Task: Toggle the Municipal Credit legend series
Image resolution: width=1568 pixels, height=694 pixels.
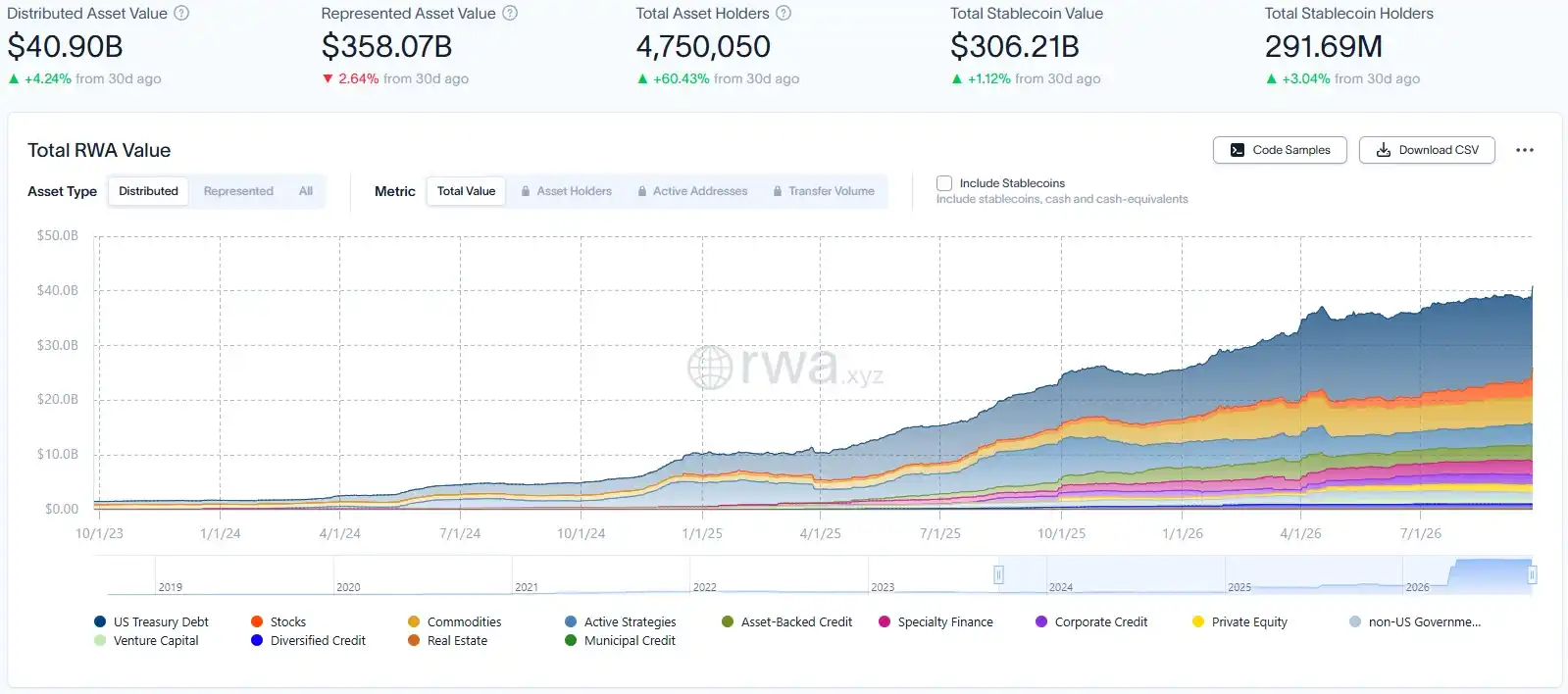Action: 620,640
